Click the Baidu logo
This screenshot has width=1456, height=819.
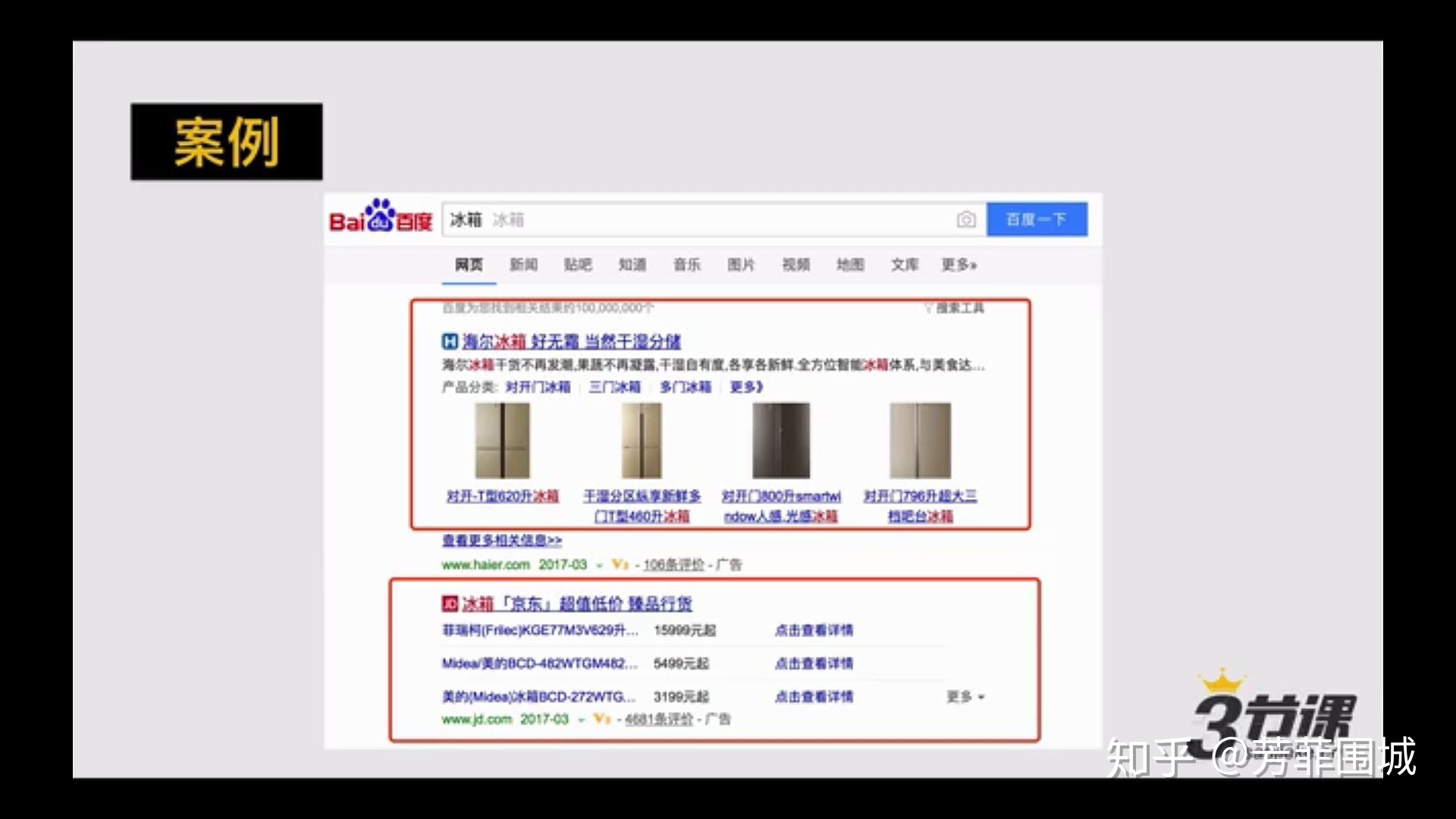(x=381, y=217)
